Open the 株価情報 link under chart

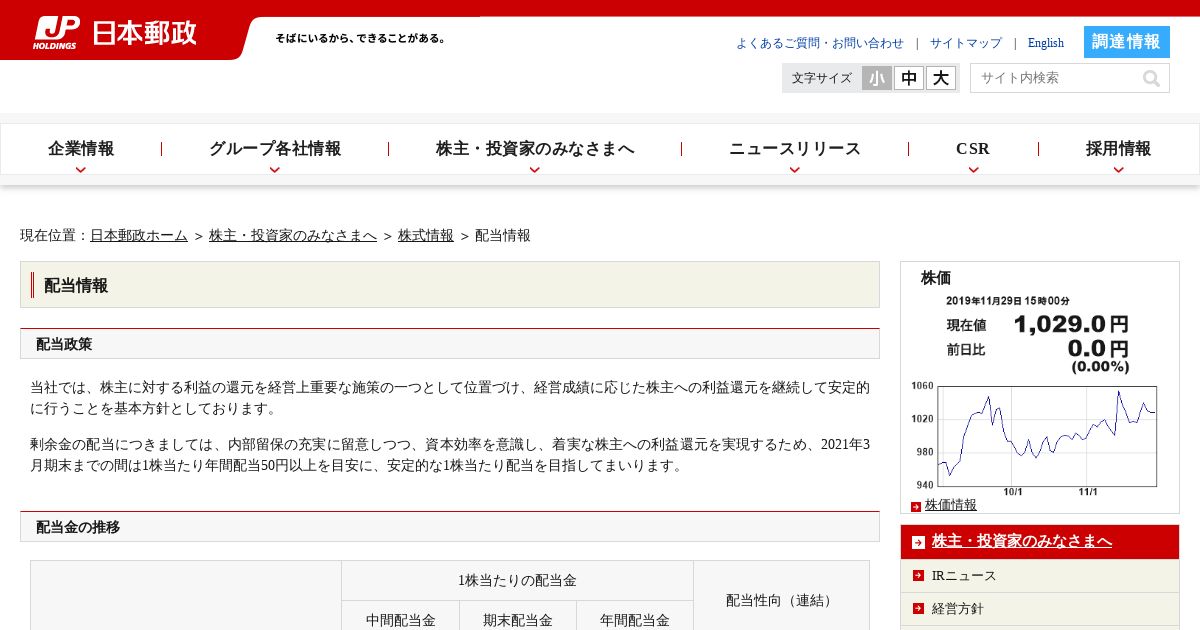tap(951, 505)
